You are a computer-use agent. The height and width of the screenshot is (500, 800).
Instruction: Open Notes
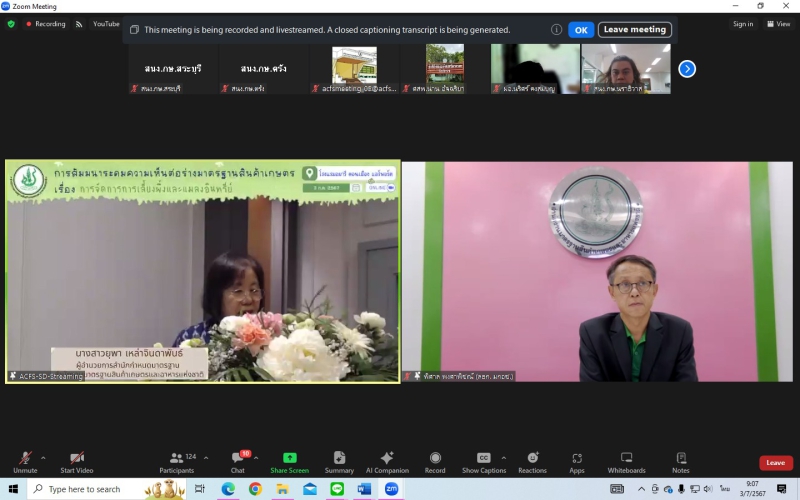pyautogui.click(x=681, y=462)
